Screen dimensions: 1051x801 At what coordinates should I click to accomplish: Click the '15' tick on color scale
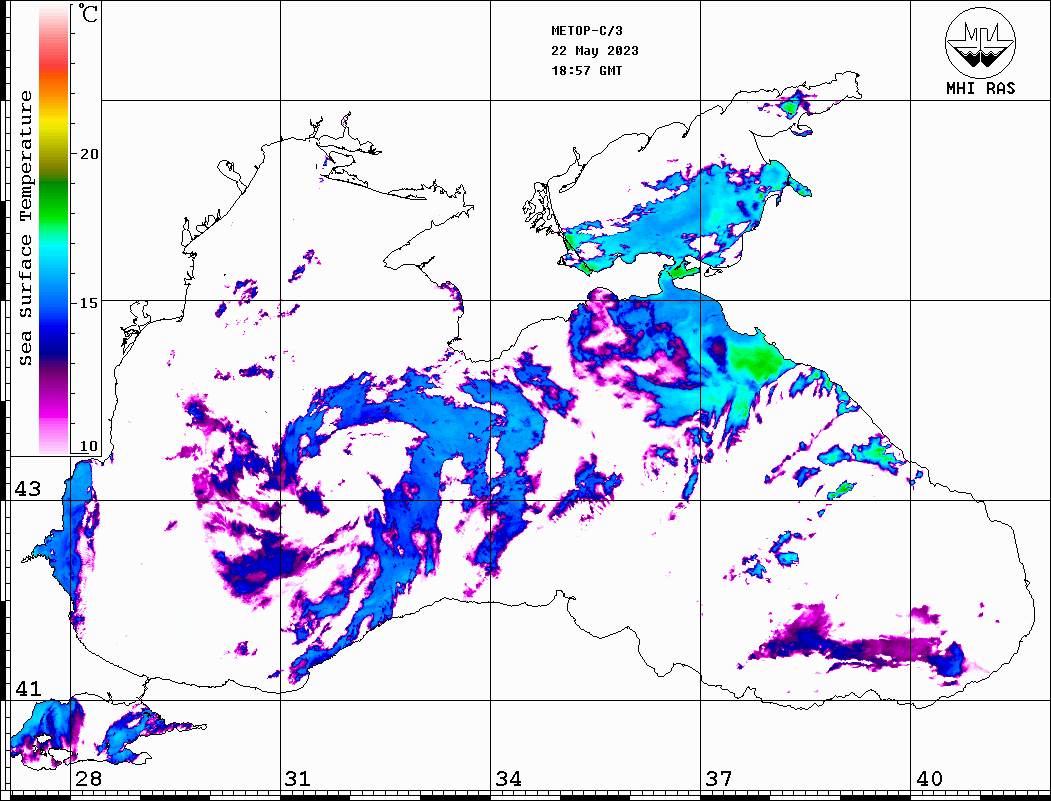click(88, 303)
